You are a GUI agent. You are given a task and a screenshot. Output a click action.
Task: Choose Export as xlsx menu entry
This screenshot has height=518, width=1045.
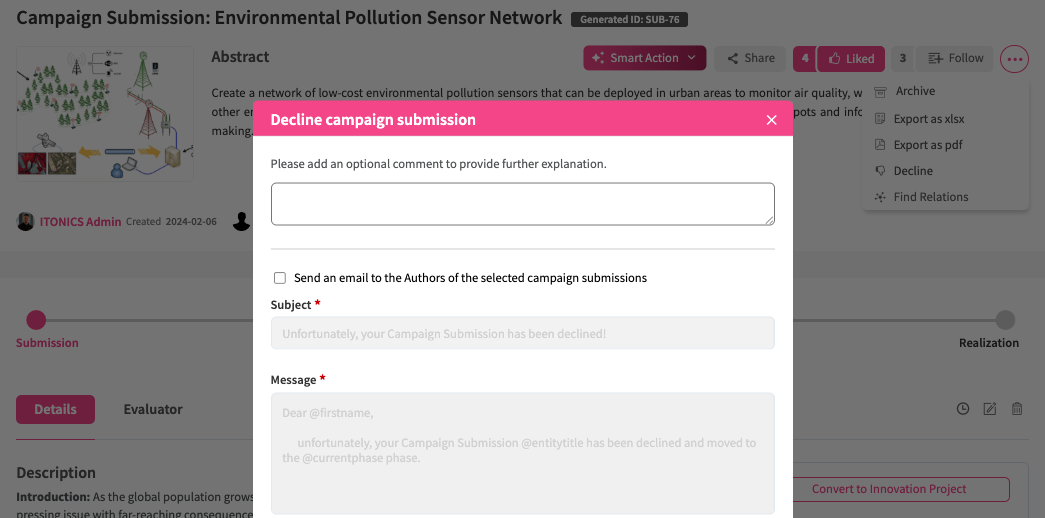[928, 119]
